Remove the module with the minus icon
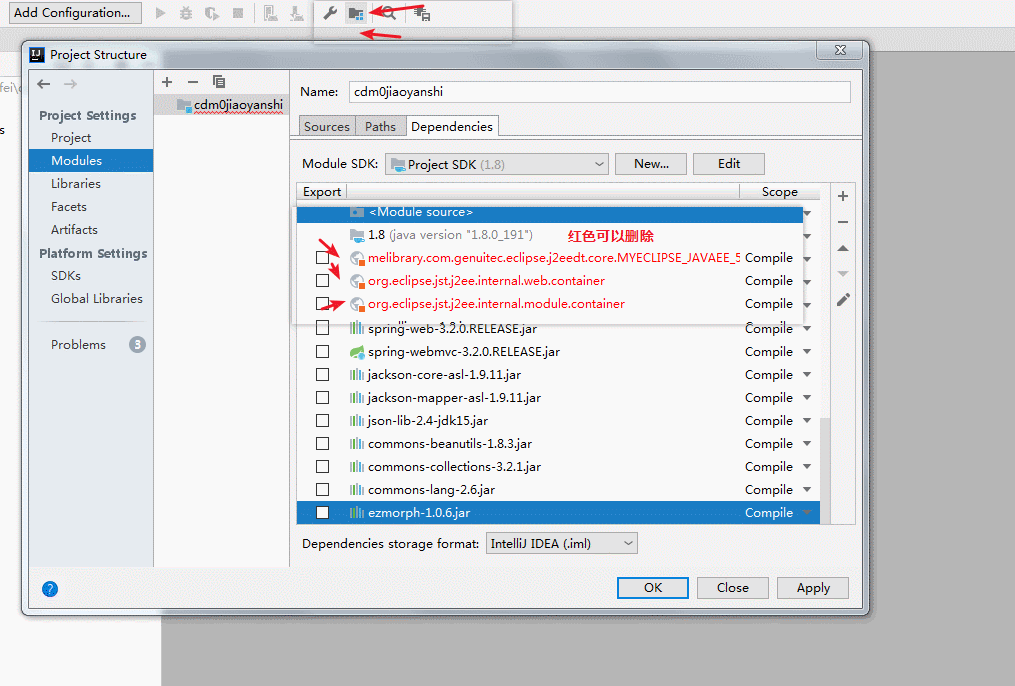The image size is (1015, 686). 192,82
